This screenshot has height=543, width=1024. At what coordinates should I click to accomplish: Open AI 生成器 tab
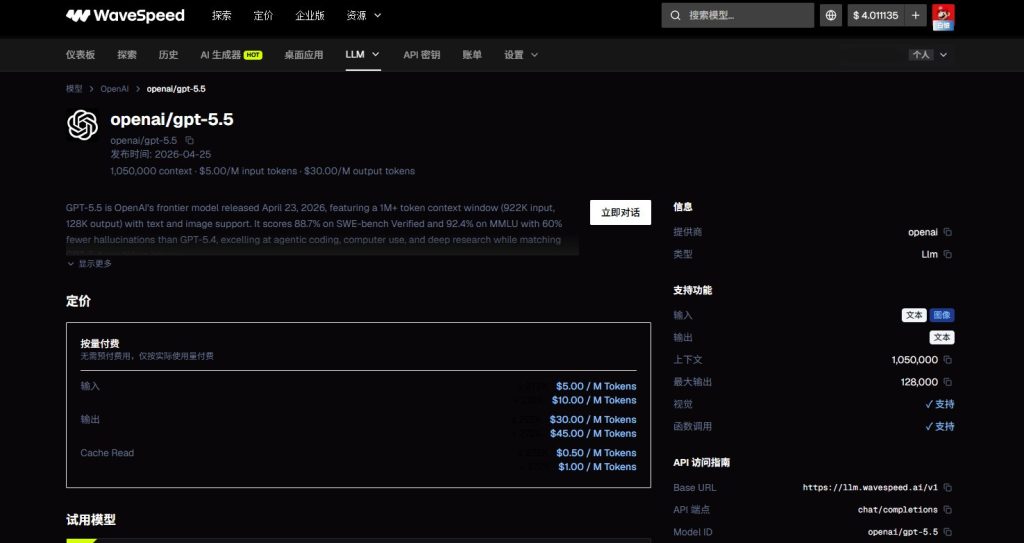pos(231,55)
